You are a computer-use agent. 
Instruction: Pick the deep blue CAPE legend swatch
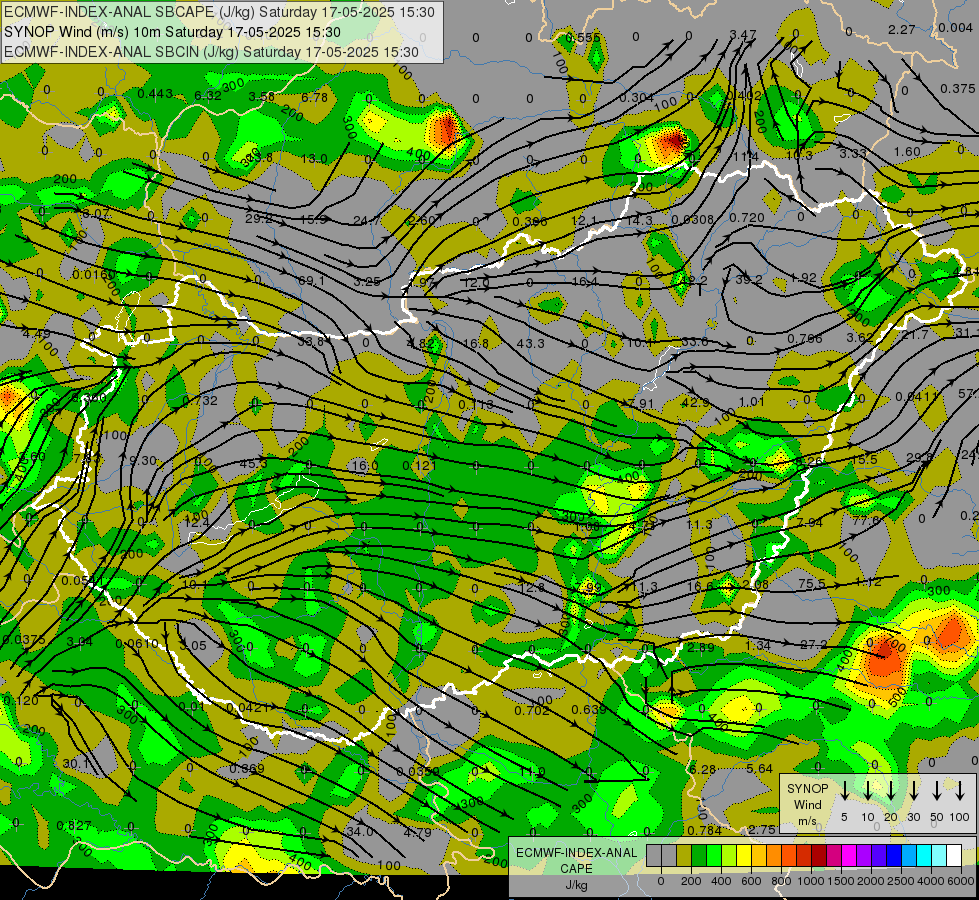click(893, 856)
